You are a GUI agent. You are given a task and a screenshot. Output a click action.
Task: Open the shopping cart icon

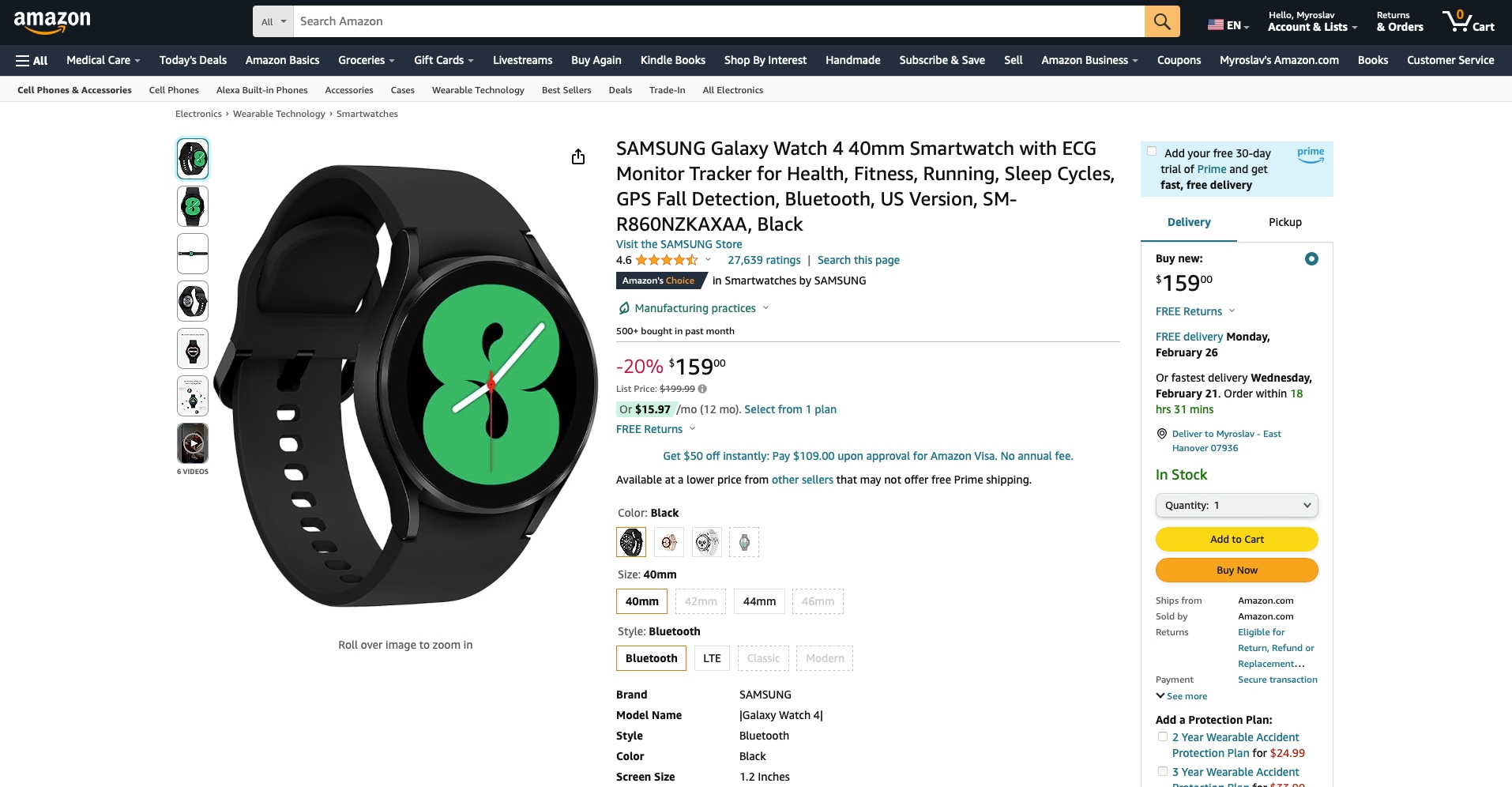tap(1467, 21)
